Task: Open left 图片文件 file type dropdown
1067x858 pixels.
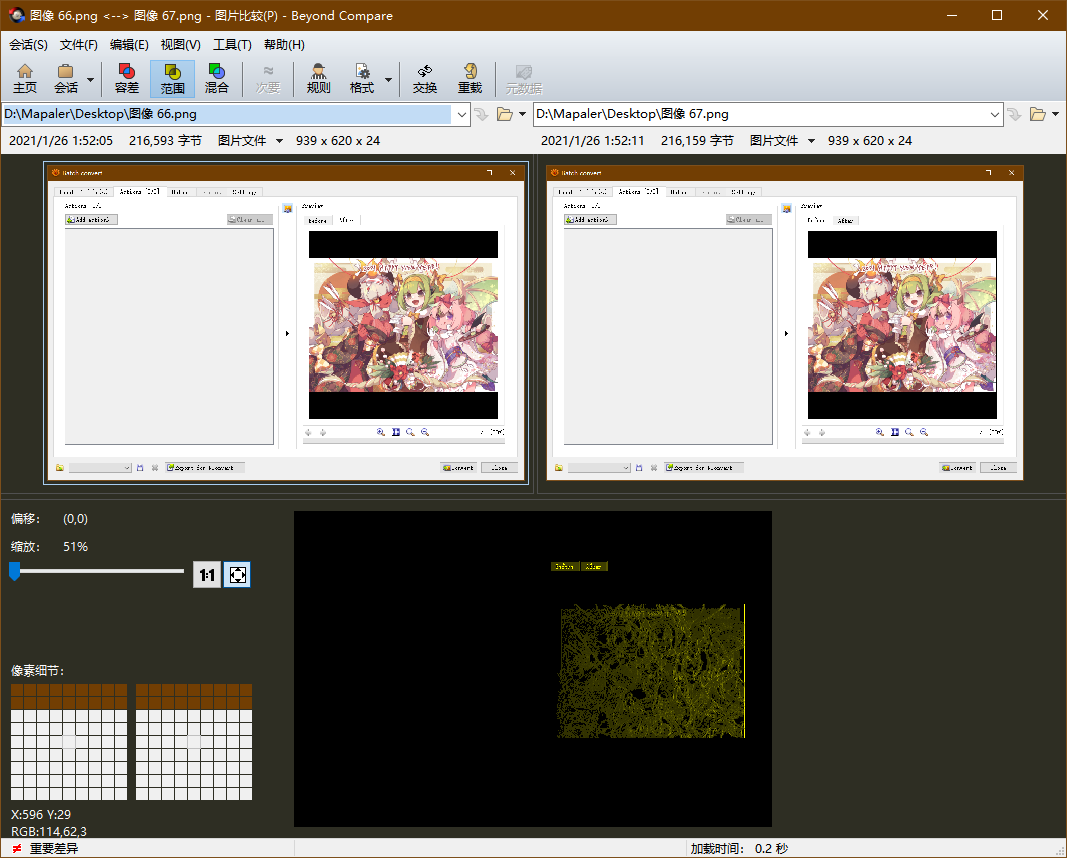Action: tap(250, 141)
